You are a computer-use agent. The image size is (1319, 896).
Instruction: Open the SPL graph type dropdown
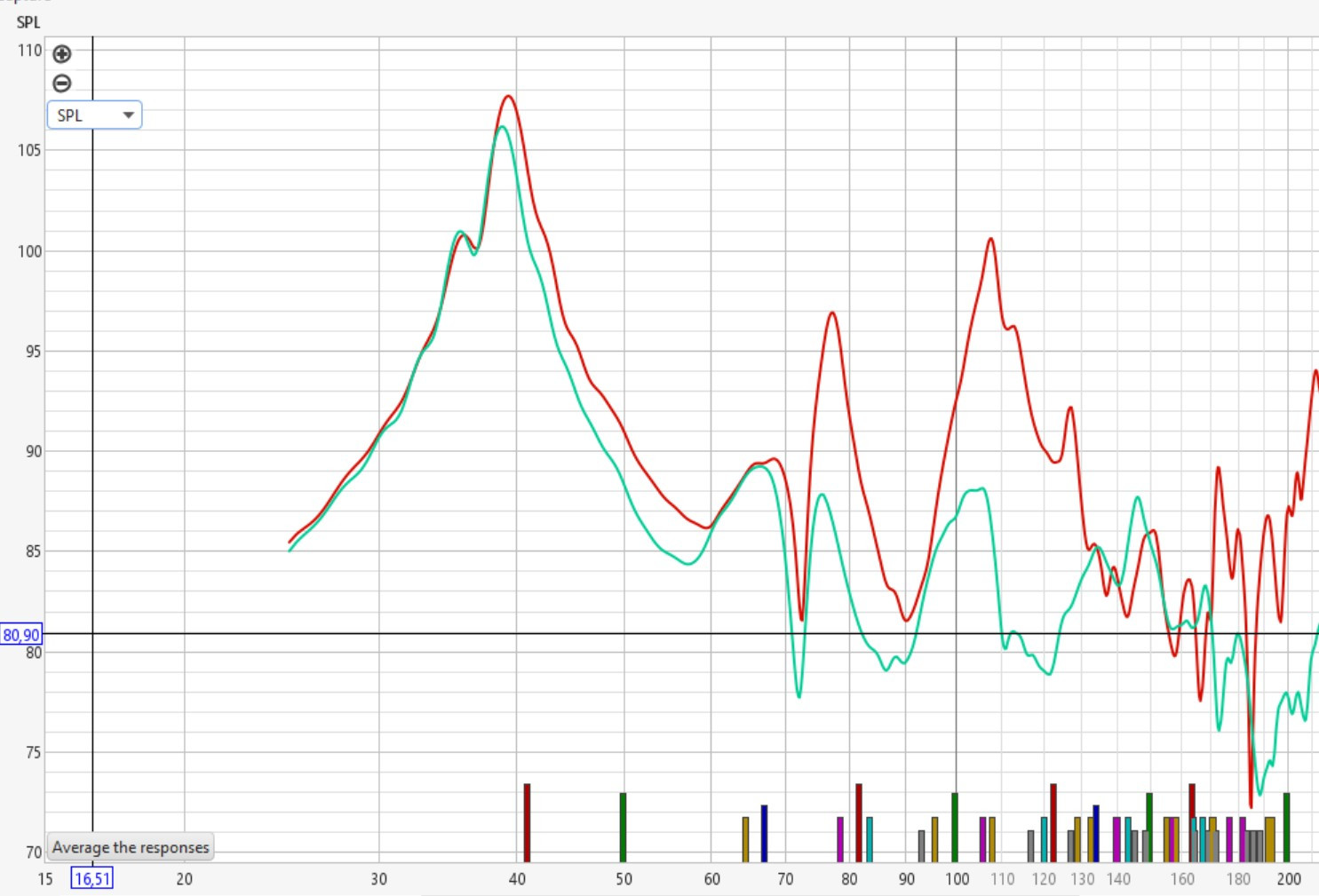point(94,115)
